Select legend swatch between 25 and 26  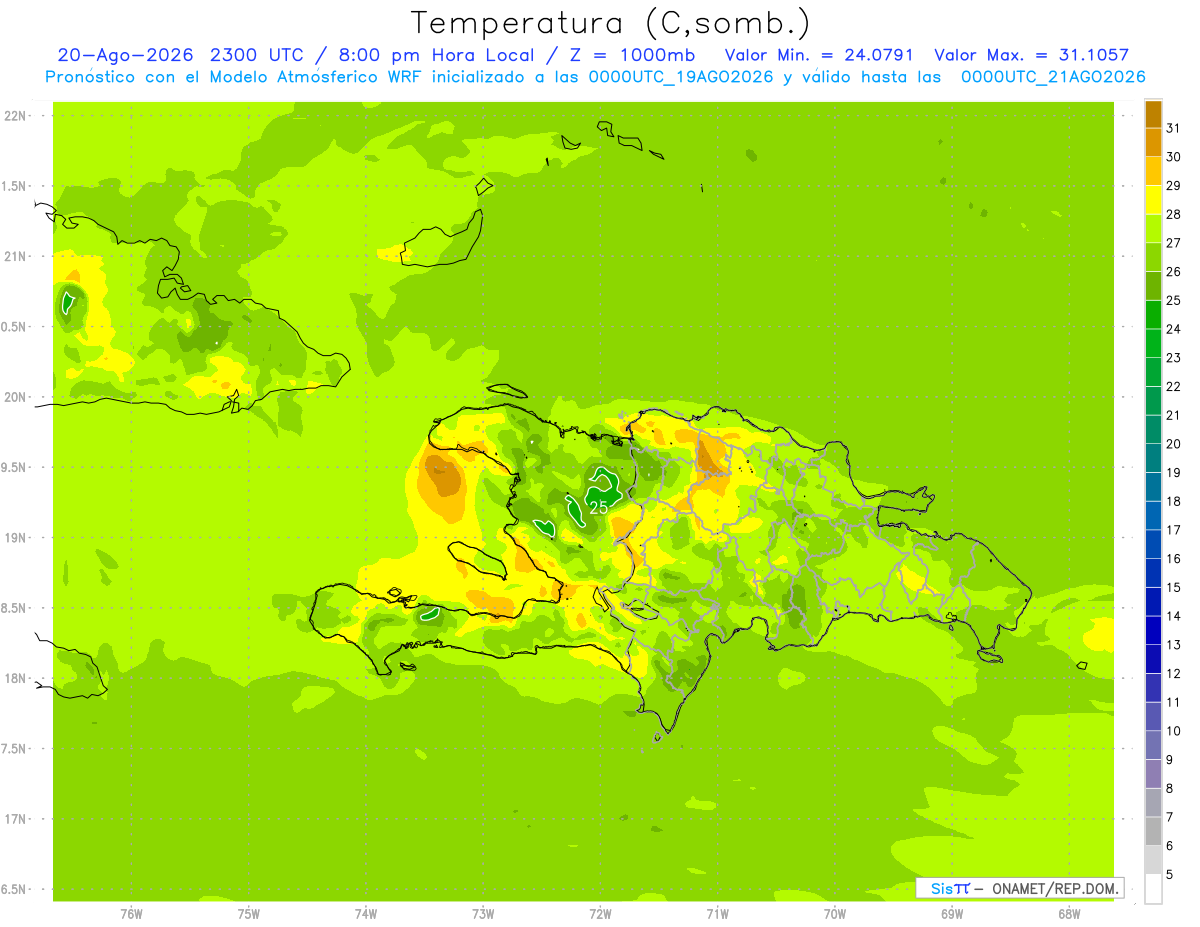[x=1153, y=286]
